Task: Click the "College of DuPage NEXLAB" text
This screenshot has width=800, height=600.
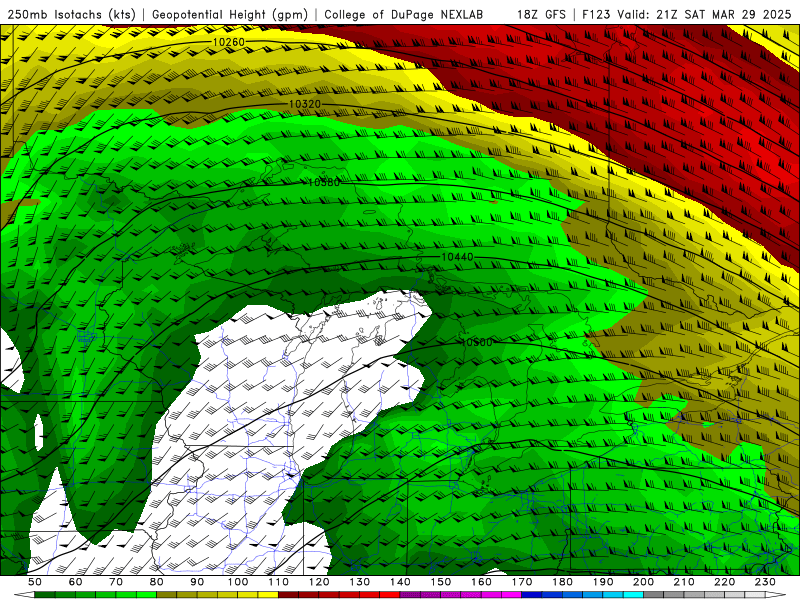Action: pyautogui.click(x=403, y=14)
